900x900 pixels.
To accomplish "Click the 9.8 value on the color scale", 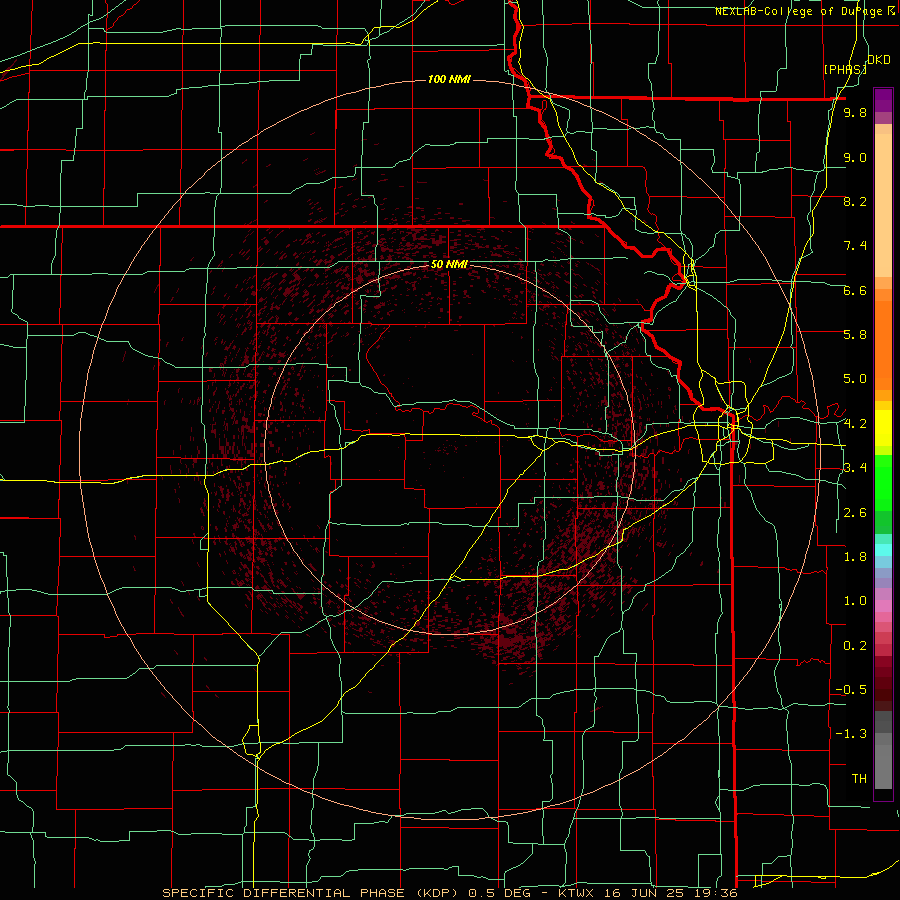I will pos(855,112).
